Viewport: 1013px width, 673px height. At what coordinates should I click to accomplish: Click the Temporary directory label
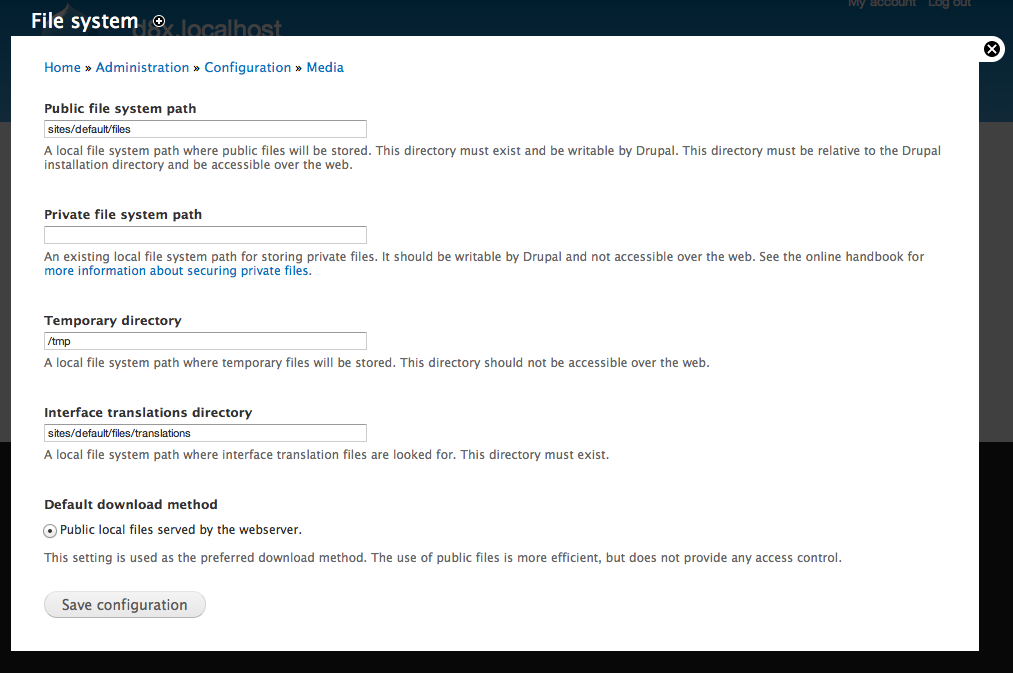pos(113,321)
